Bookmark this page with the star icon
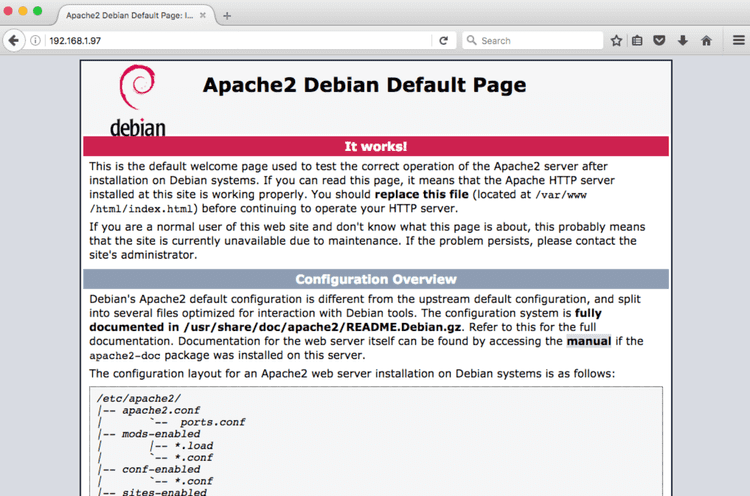Image resolution: width=750 pixels, height=496 pixels. [616, 41]
